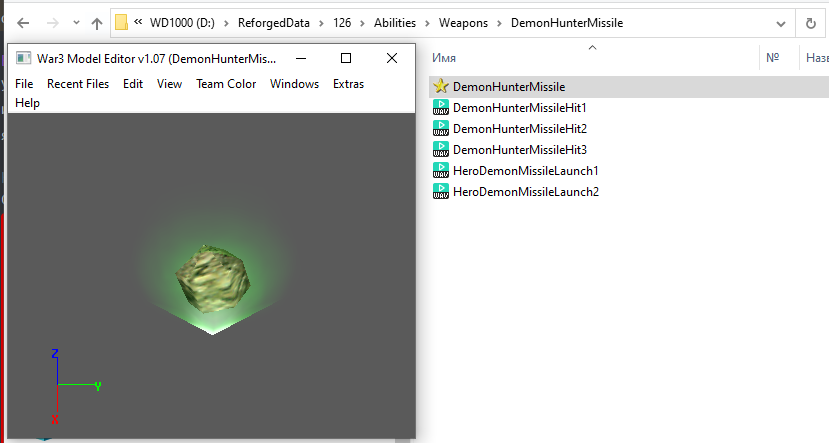Viewport: 829px width, 443px height.
Task: Open the View menu
Action: coord(169,84)
